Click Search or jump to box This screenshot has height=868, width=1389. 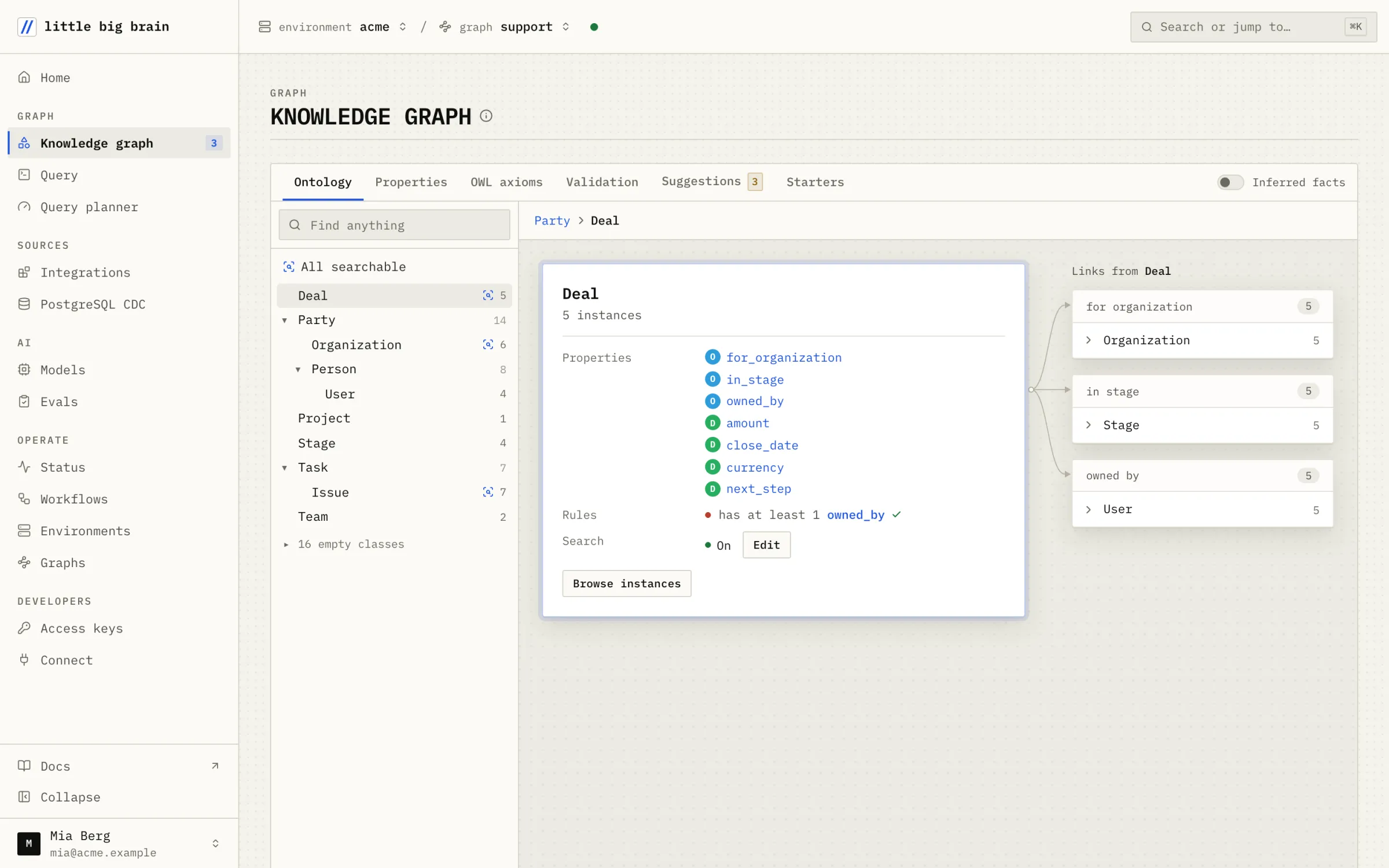coord(1254,27)
